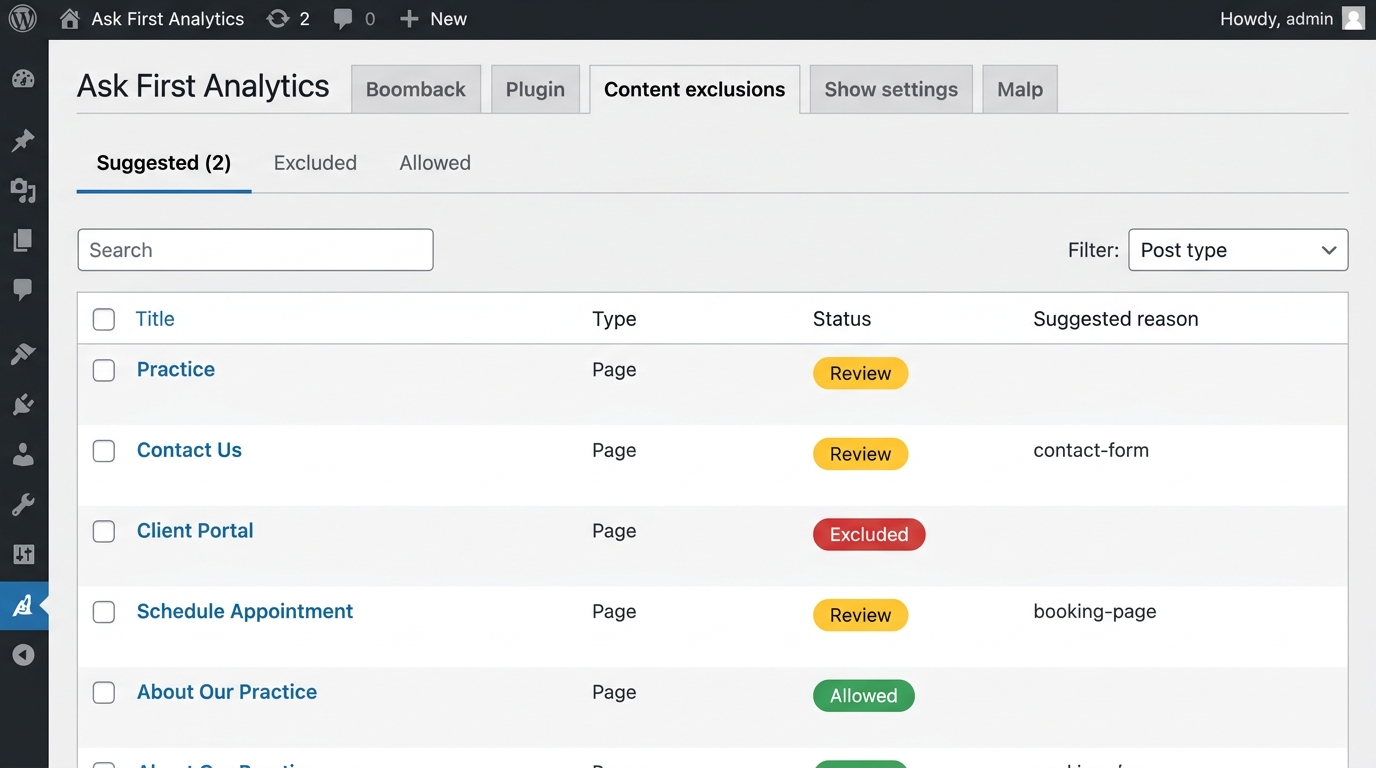Open the Show settings tab
Image resolution: width=1376 pixels, height=768 pixels.
[891, 89]
